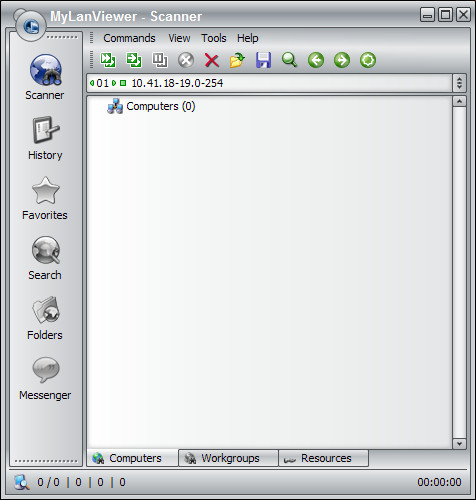
Task: Click the red X delete icon
Action: click(x=212, y=61)
